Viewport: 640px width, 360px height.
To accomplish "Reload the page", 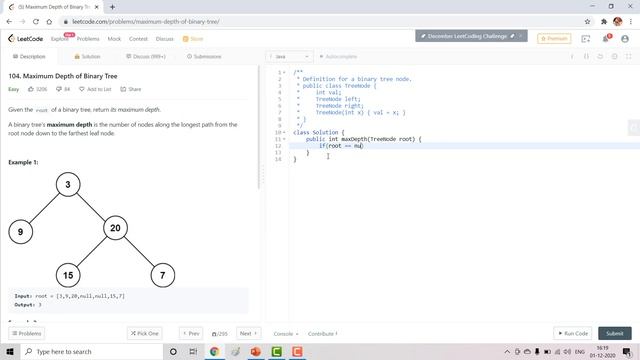I will 36,22.
